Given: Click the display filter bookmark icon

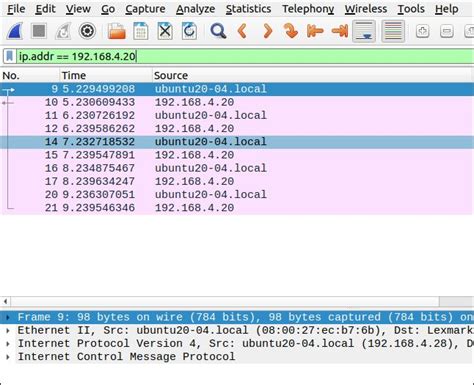Looking at the screenshot, I should (x=10, y=56).
